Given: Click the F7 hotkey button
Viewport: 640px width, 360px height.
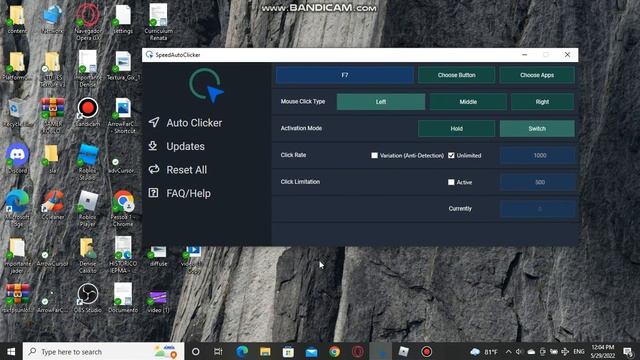Looking at the screenshot, I should pyautogui.click(x=344, y=75).
